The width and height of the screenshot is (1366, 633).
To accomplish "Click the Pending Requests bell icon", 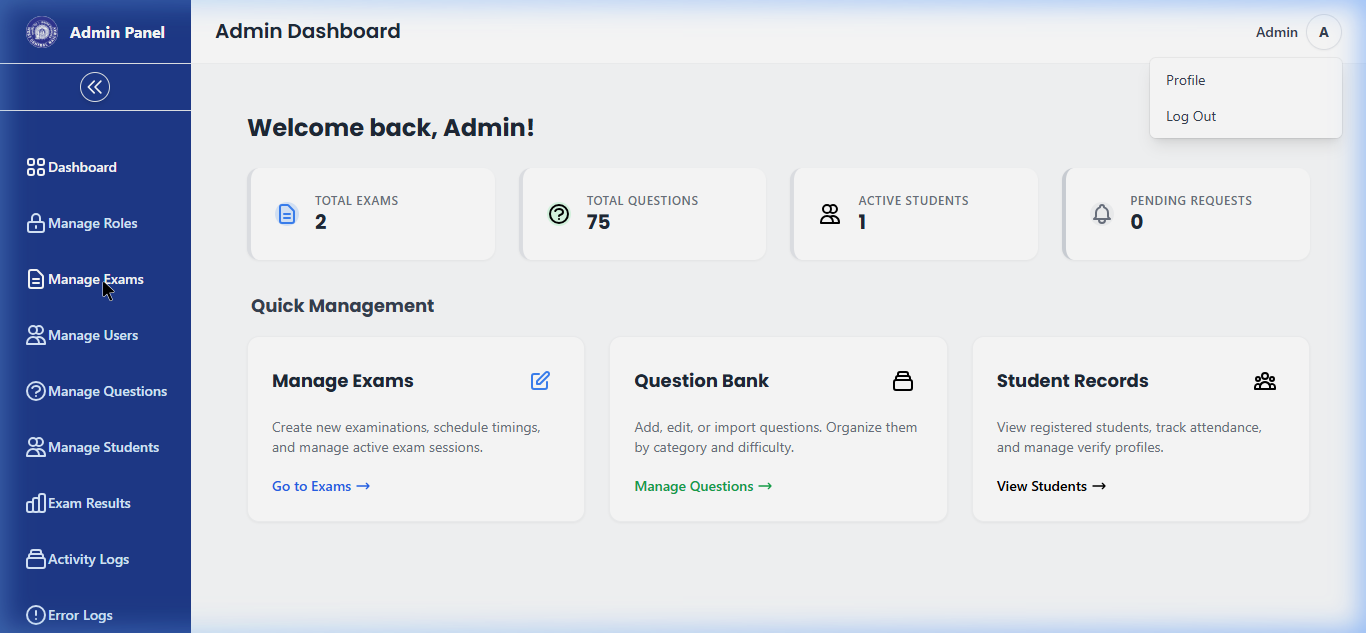I will [1102, 214].
